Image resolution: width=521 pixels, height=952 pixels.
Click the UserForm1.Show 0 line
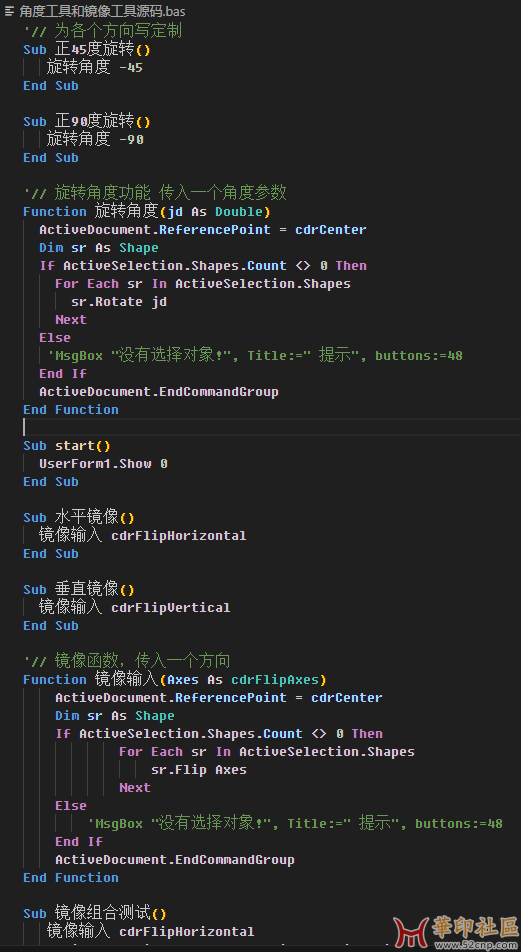[103, 464]
